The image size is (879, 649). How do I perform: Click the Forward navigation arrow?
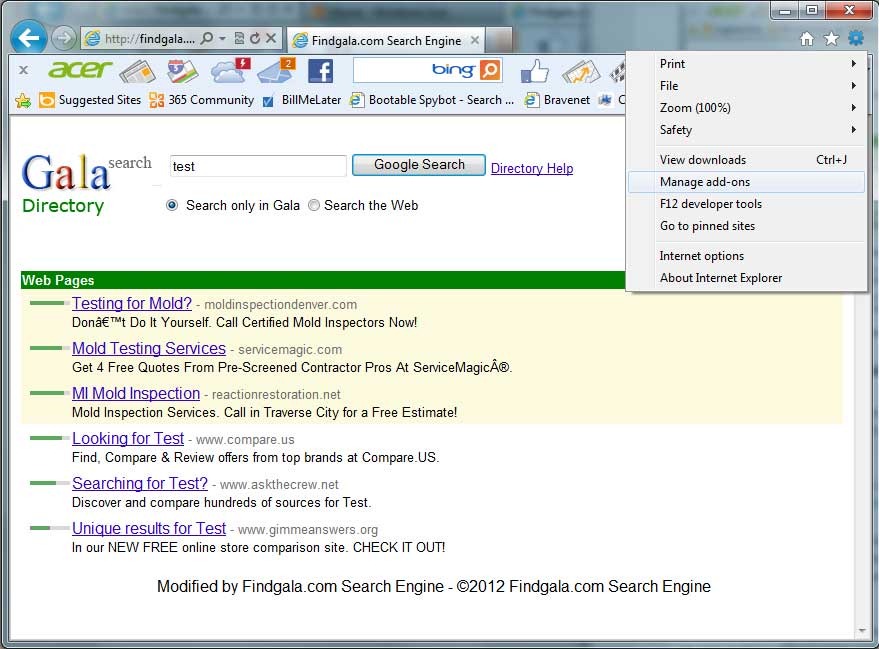coord(63,38)
